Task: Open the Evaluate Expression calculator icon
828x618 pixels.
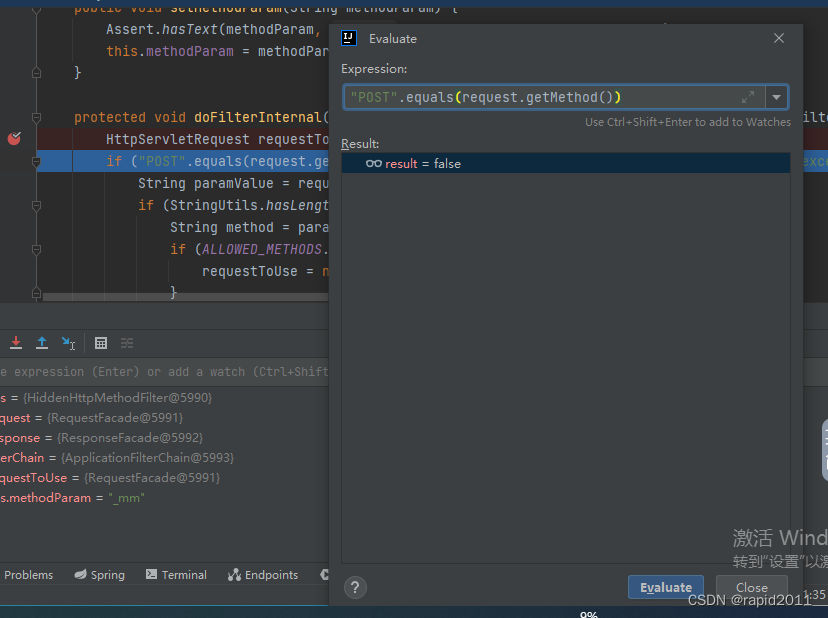Action: (101, 343)
